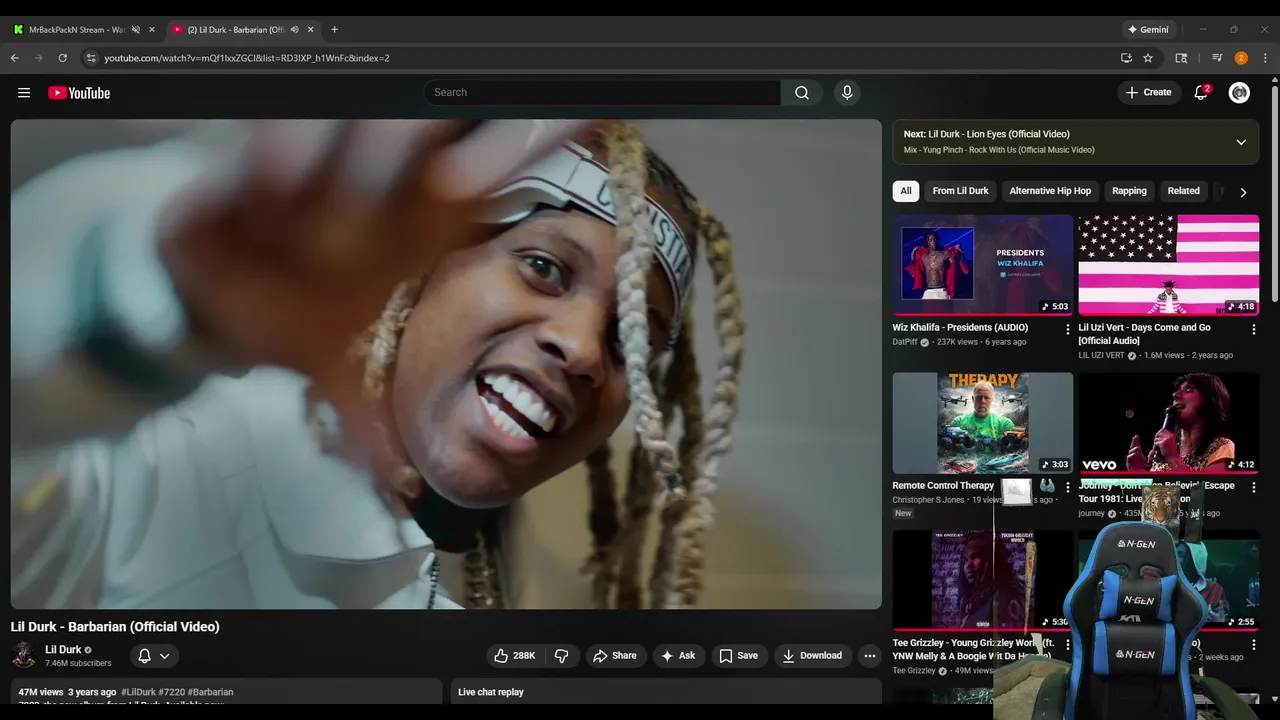
Task: Save the video to a playlist
Action: [x=738, y=656]
